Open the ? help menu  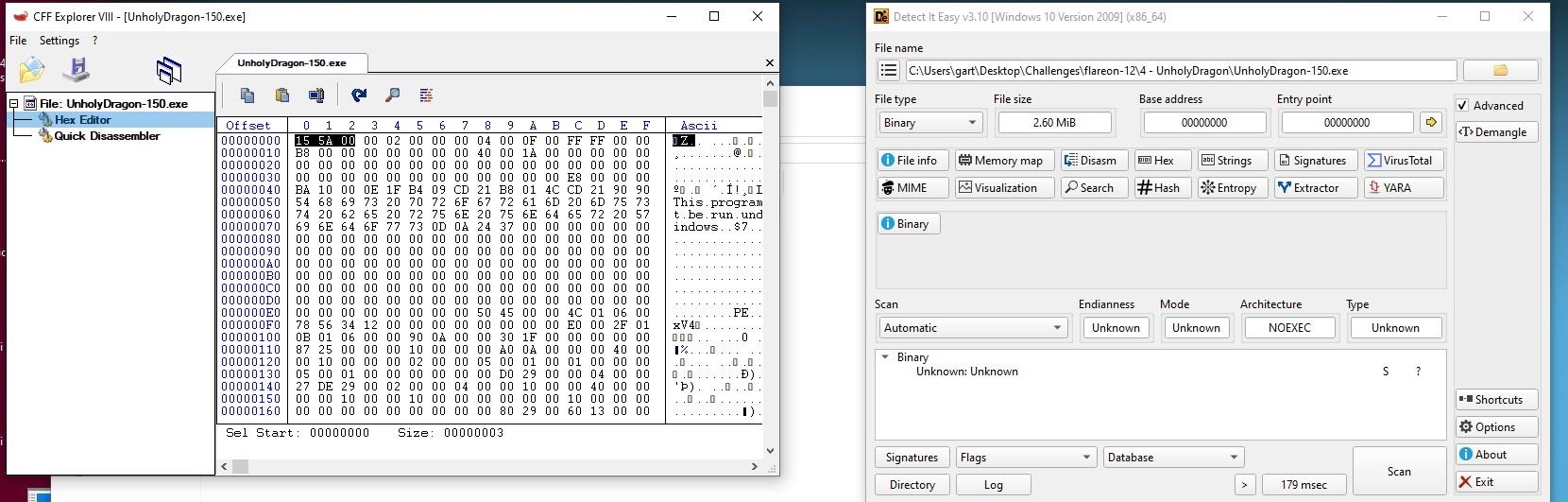click(x=94, y=41)
